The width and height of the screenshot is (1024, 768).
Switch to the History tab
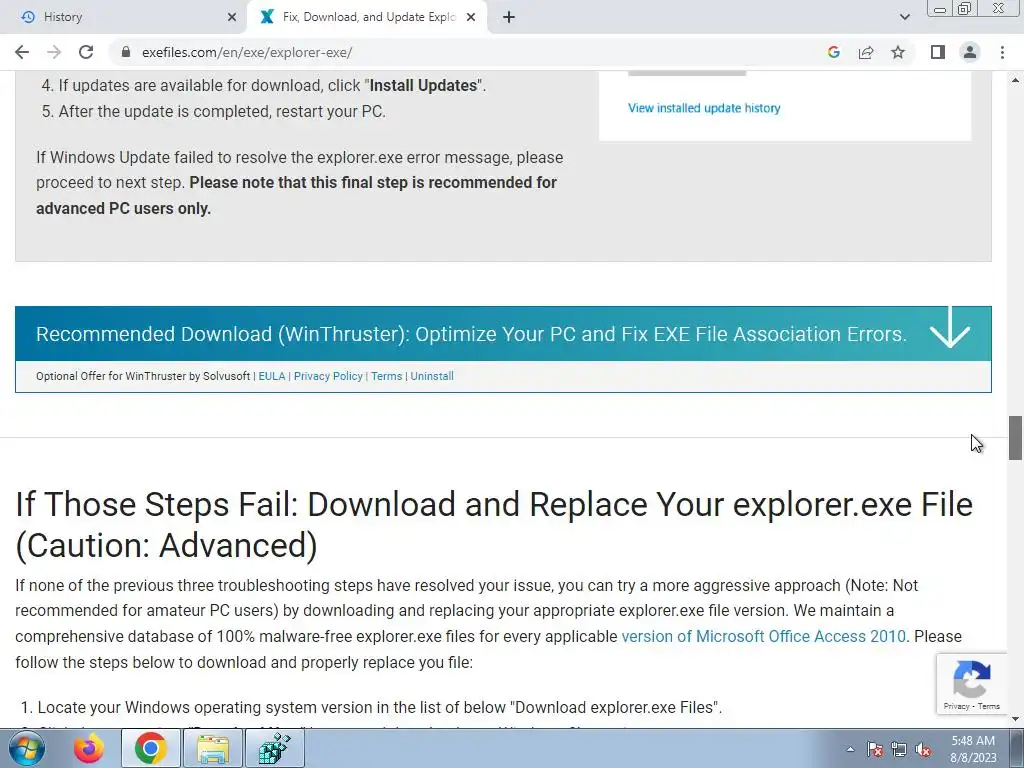pyautogui.click(x=123, y=17)
